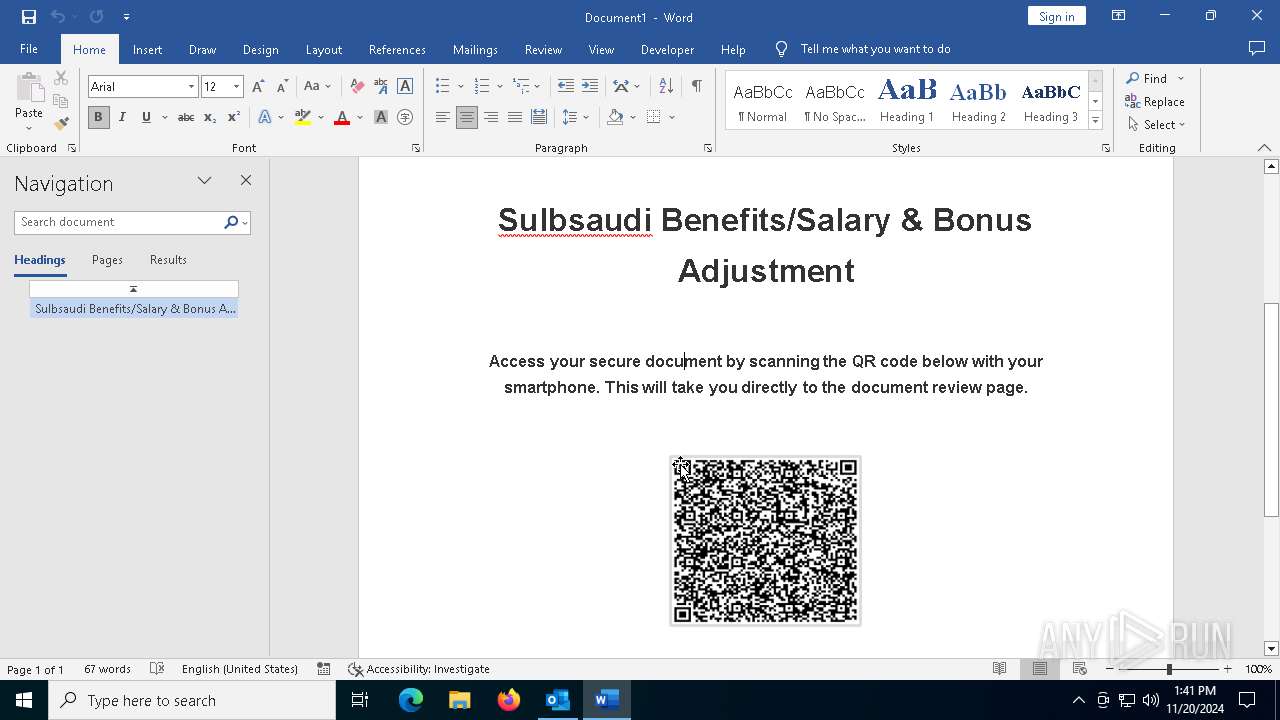This screenshot has height=720, width=1280.
Task: Click the Copy icon in Clipboard group
Action: (61, 101)
